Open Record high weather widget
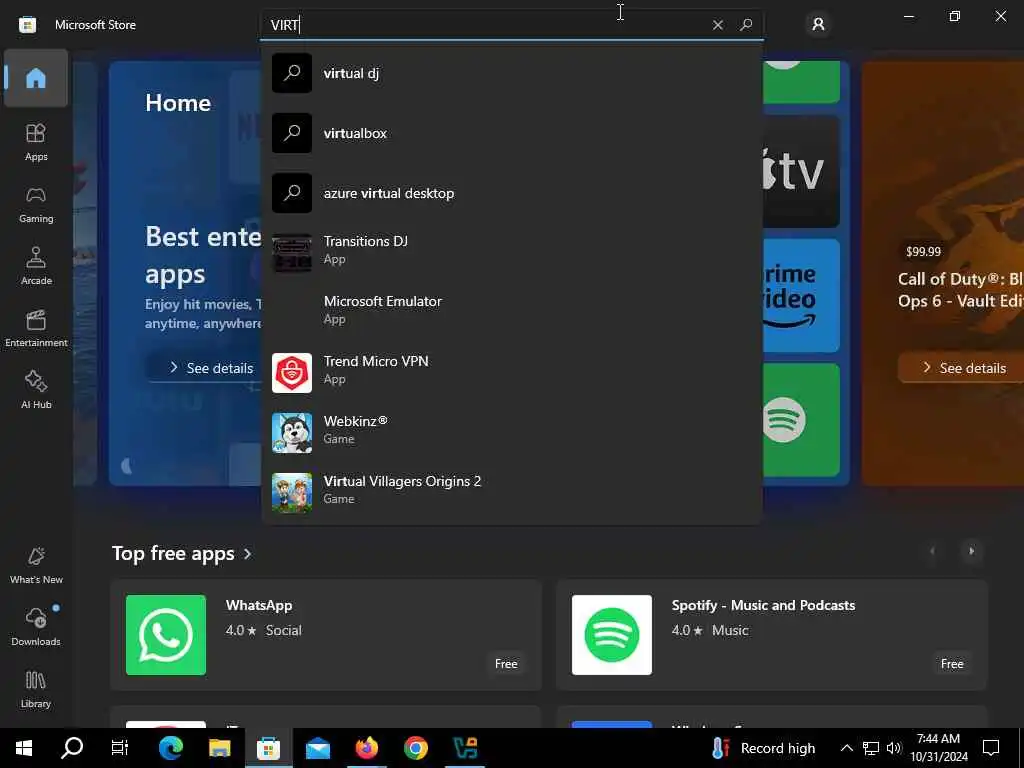The width and height of the screenshot is (1024, 768). (764, 748)
